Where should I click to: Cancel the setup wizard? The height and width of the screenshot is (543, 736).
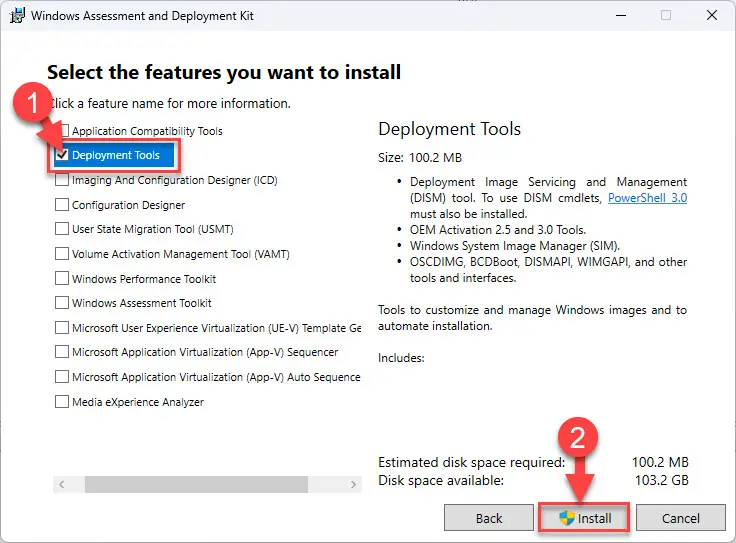[x=681, y=518]
